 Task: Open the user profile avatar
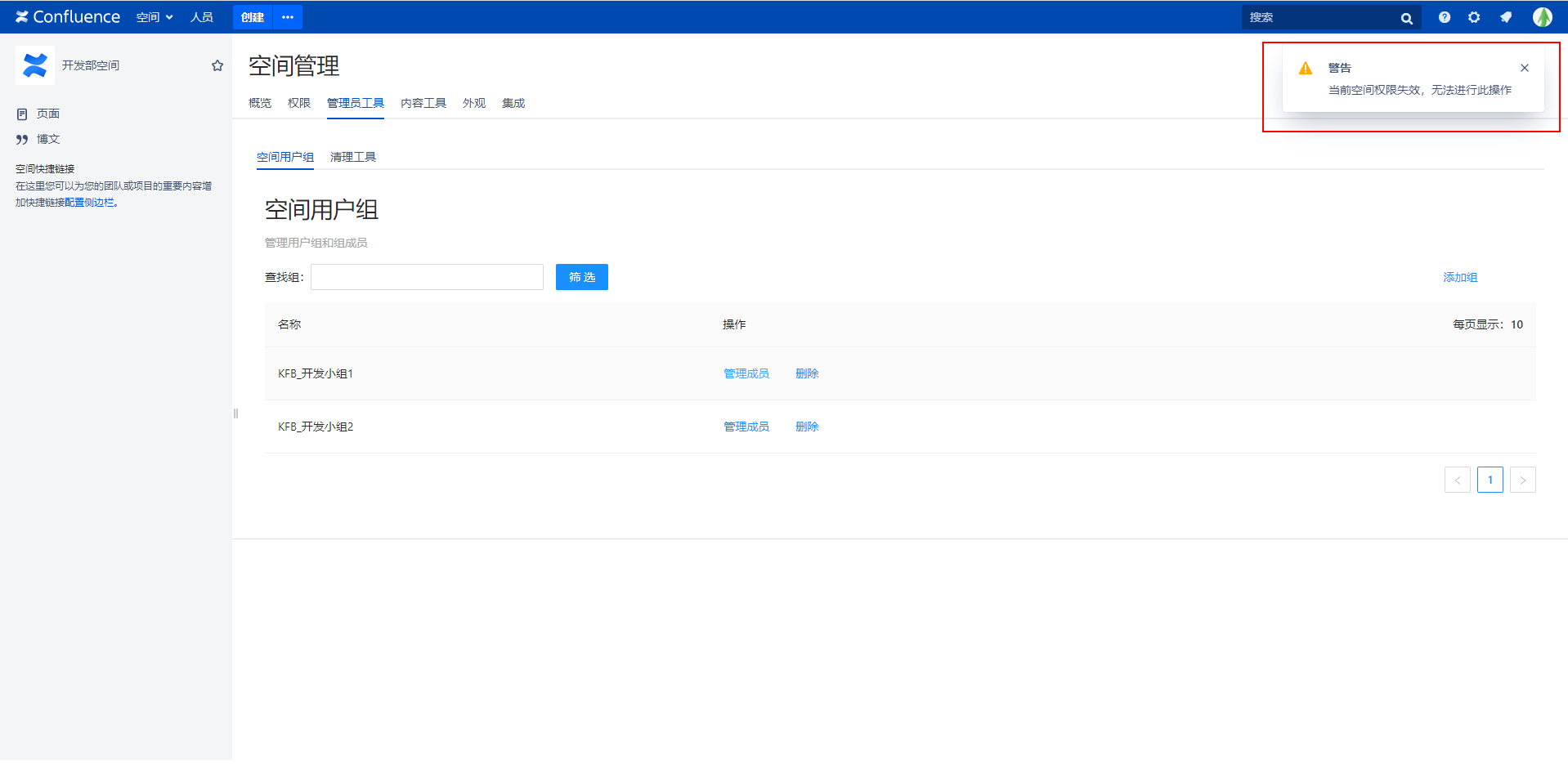(1542, 17)
